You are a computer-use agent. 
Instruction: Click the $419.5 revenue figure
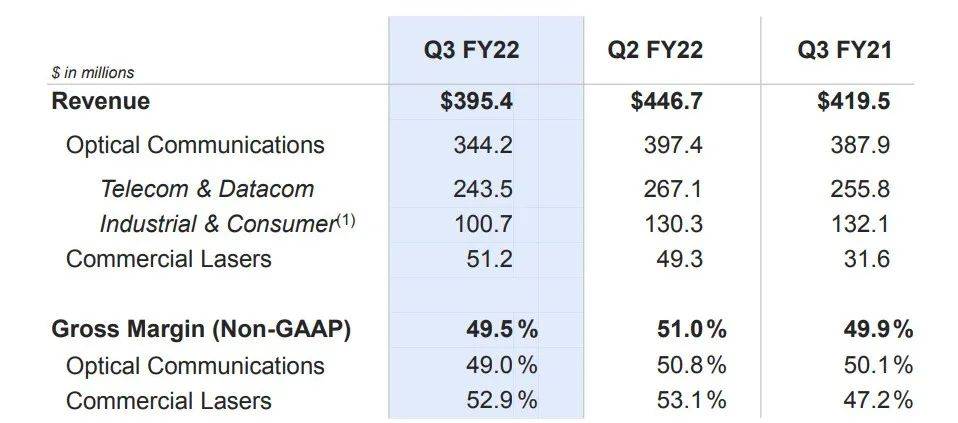[x=853, y=101]
